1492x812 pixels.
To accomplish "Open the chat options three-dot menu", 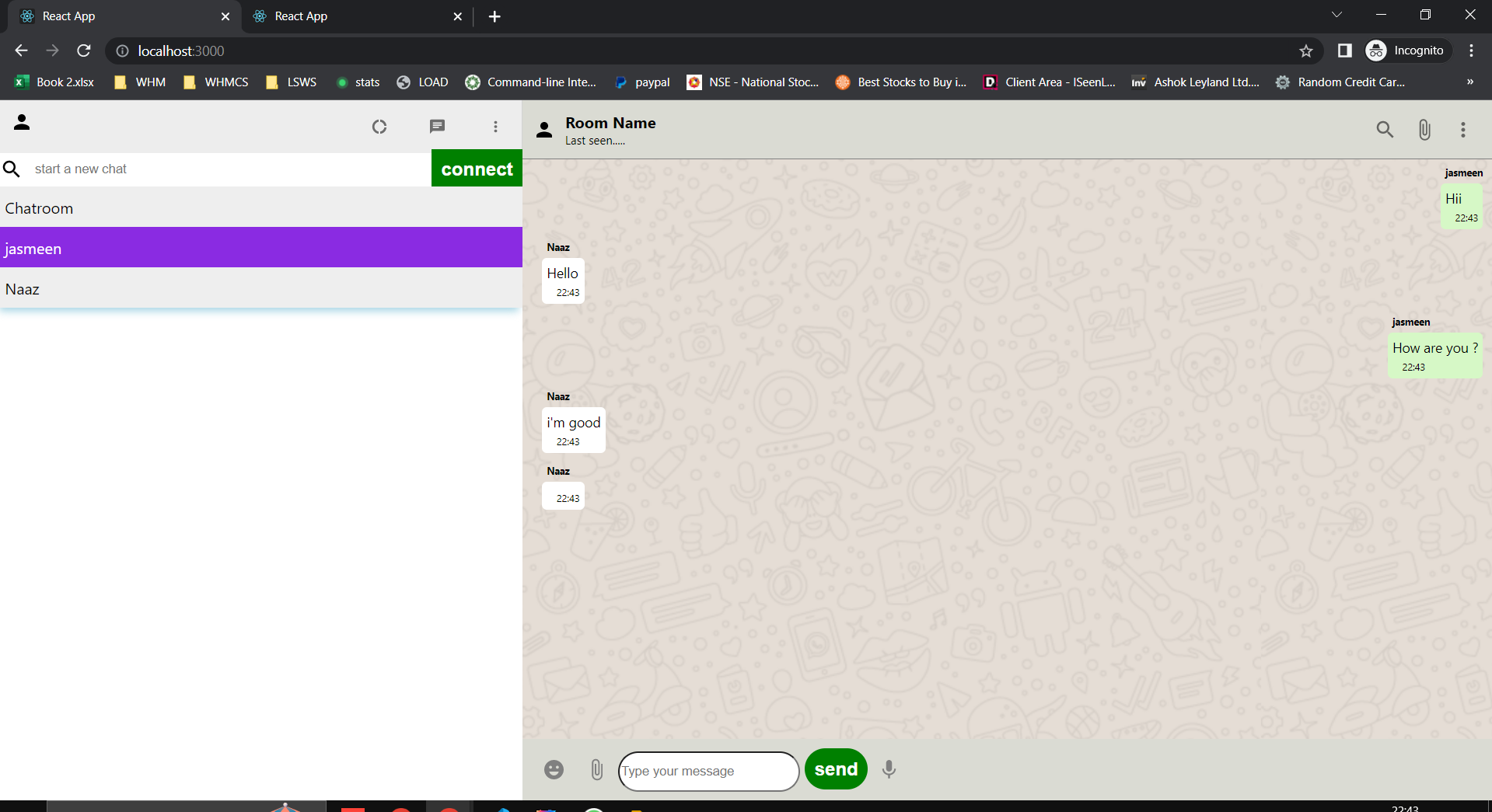I will [x=1462, y=129].
